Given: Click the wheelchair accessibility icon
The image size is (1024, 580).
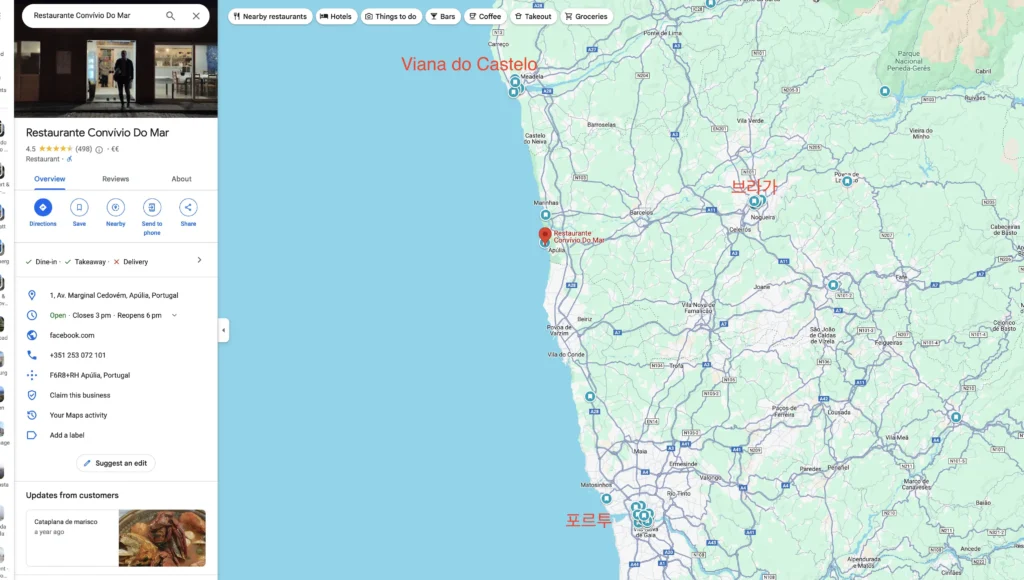Looking at the screenshot, I should coord(70,159).
